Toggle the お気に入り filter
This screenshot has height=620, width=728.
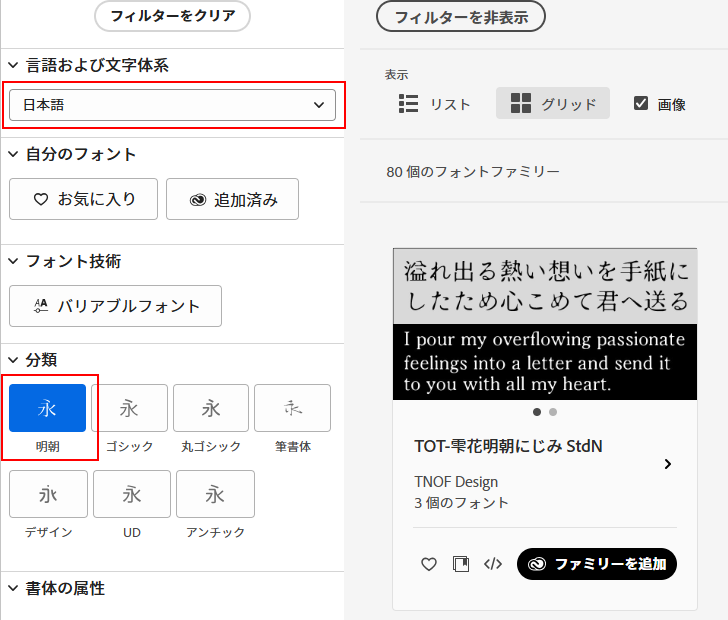pyautogui.click(x=84, y=199)
